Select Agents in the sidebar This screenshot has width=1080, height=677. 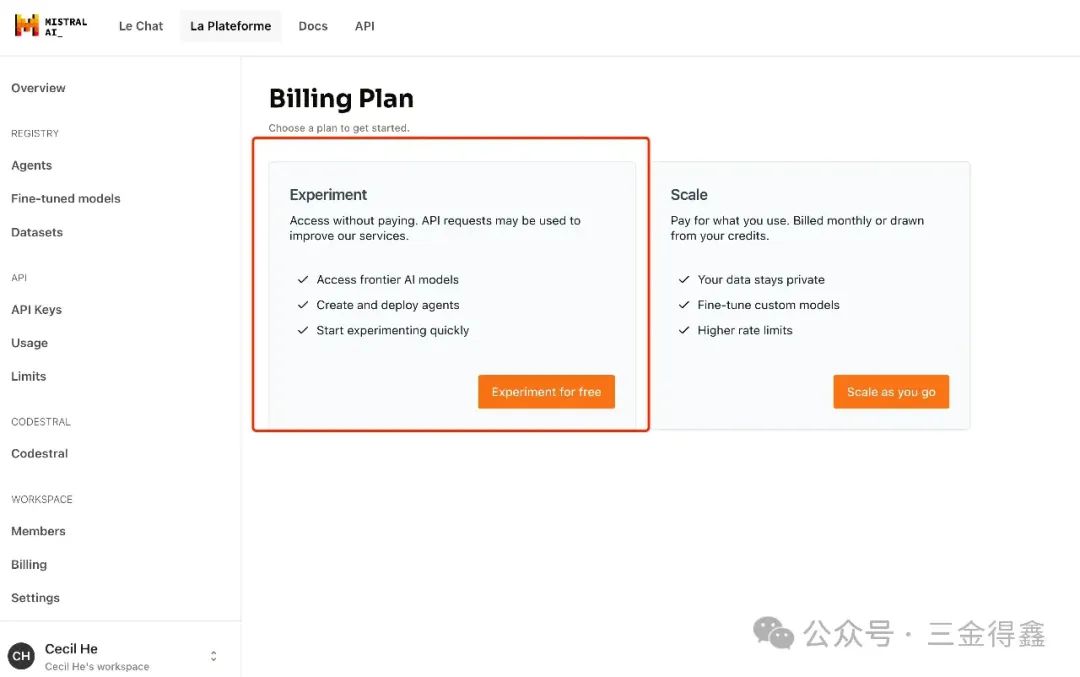(x=31, y=165)
